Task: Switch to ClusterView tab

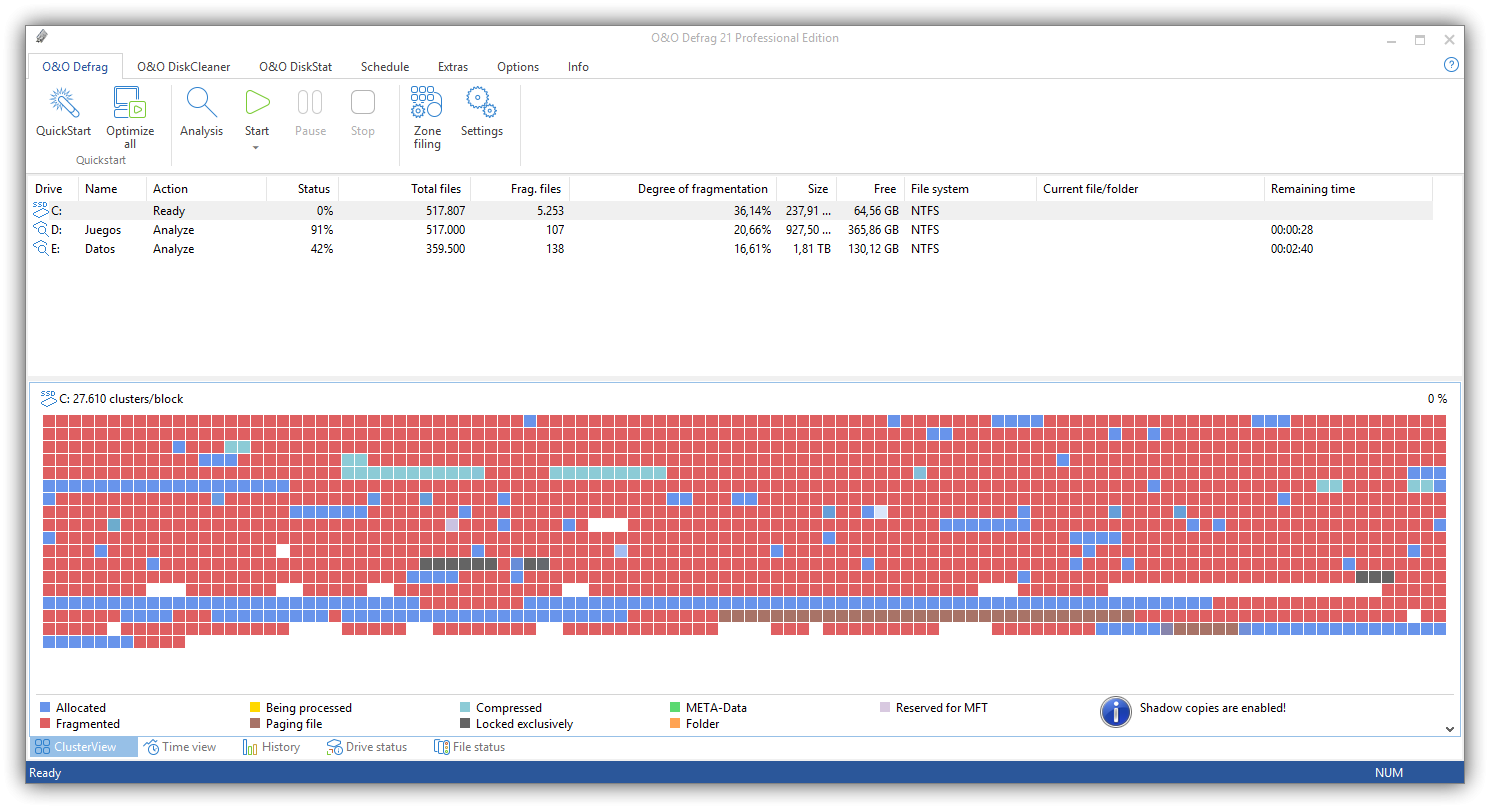Action: [84, 747]
